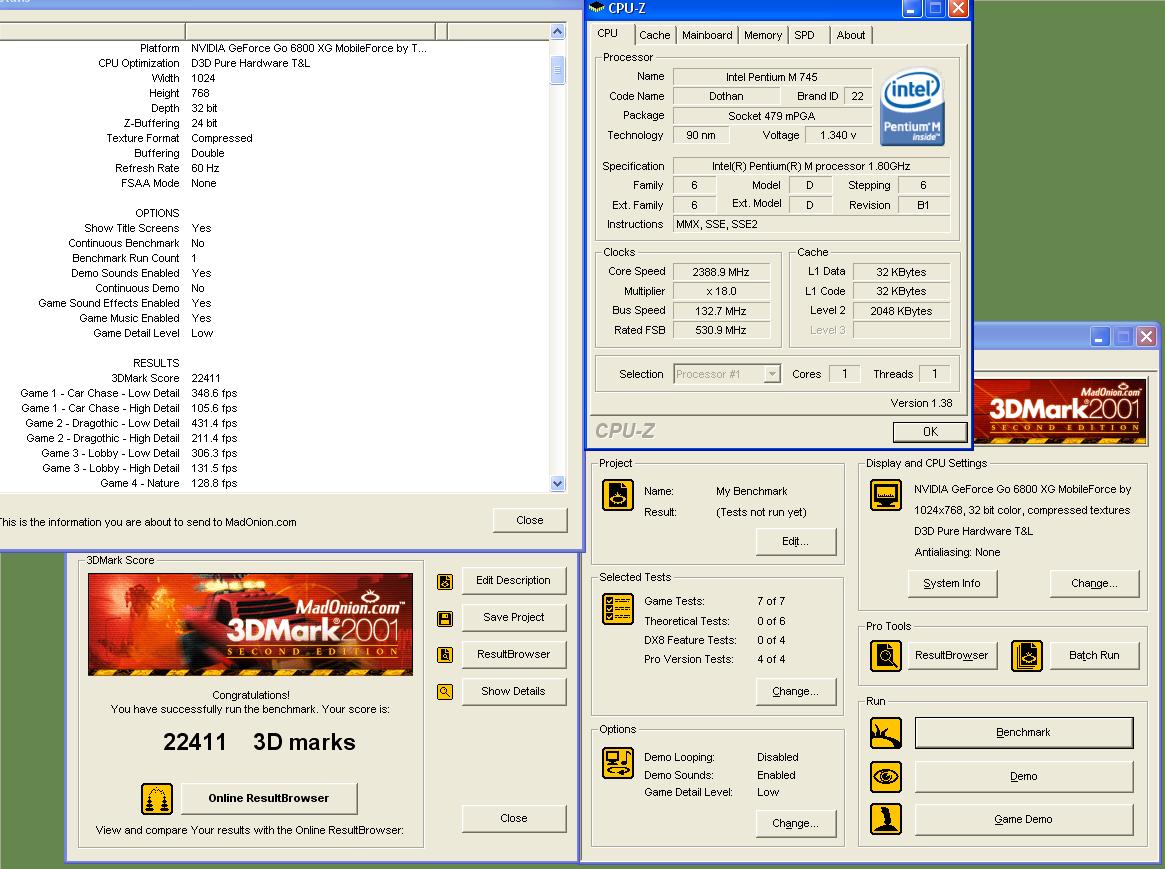
Task: Click the Pro Tools ResultBrowser button
Action: click(952, 655)
